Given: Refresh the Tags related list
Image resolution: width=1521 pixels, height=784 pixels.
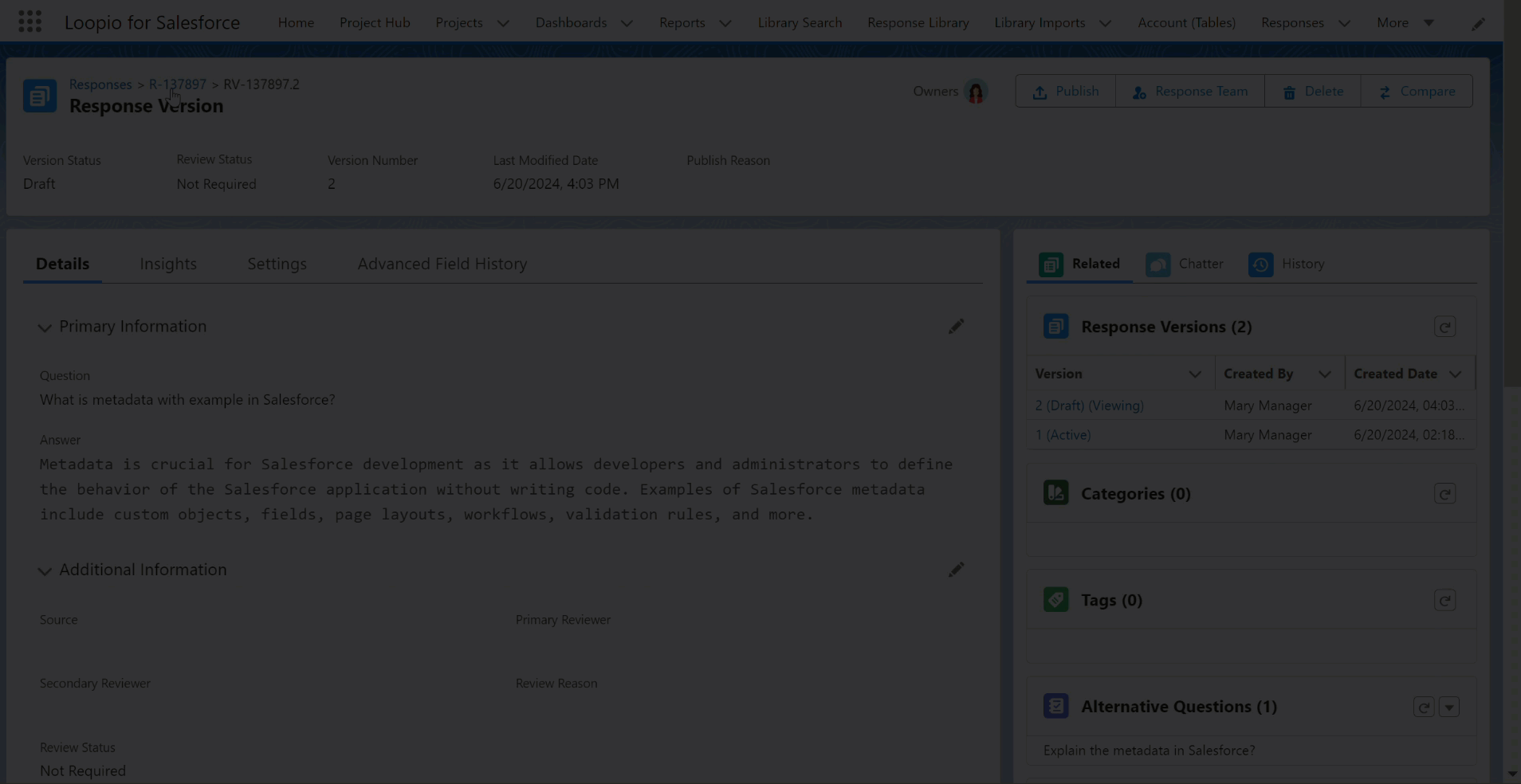Looking at the screenshot, I should coord(1444,600).
